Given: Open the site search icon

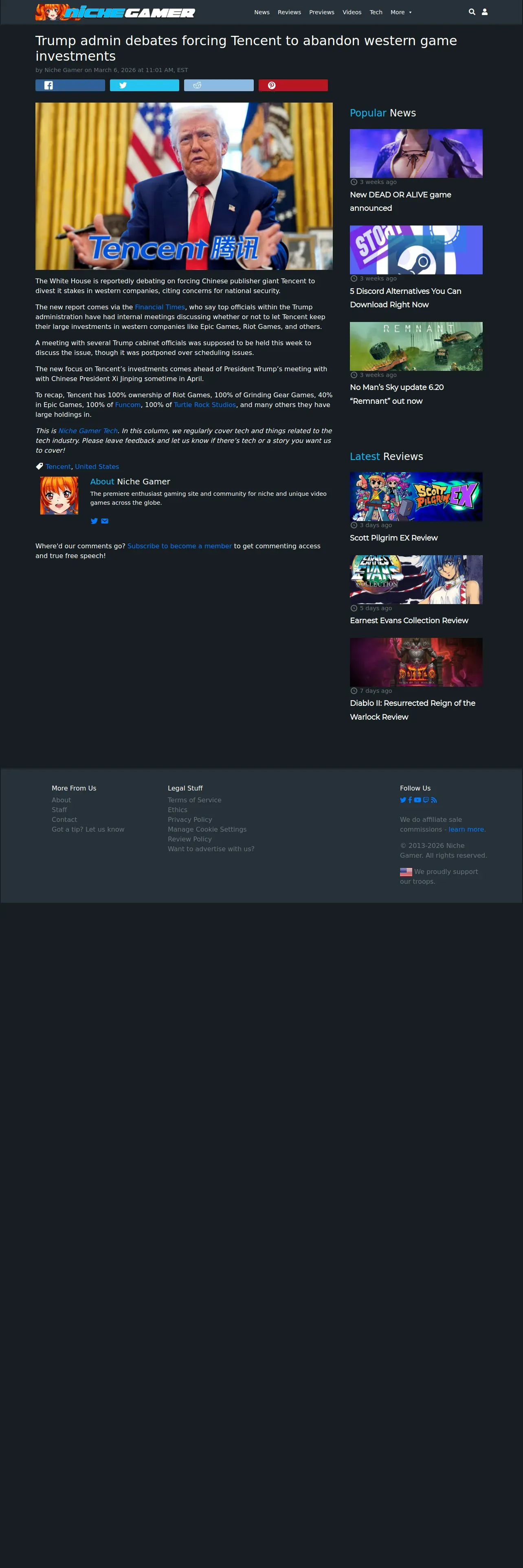Looking at the screenshot, I should click(472, 11).
